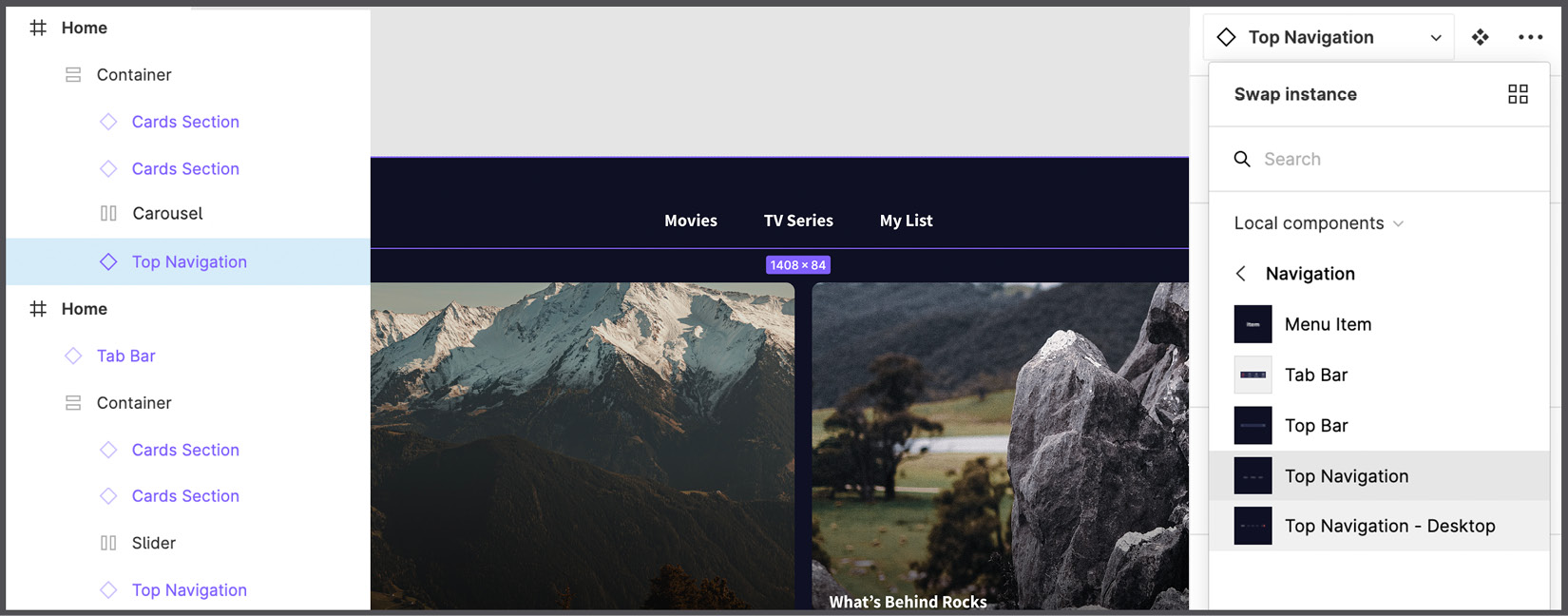Click the Carousel layer's column icon
This screenshot has height=616, width=1568.
click(x=108, y=213)
